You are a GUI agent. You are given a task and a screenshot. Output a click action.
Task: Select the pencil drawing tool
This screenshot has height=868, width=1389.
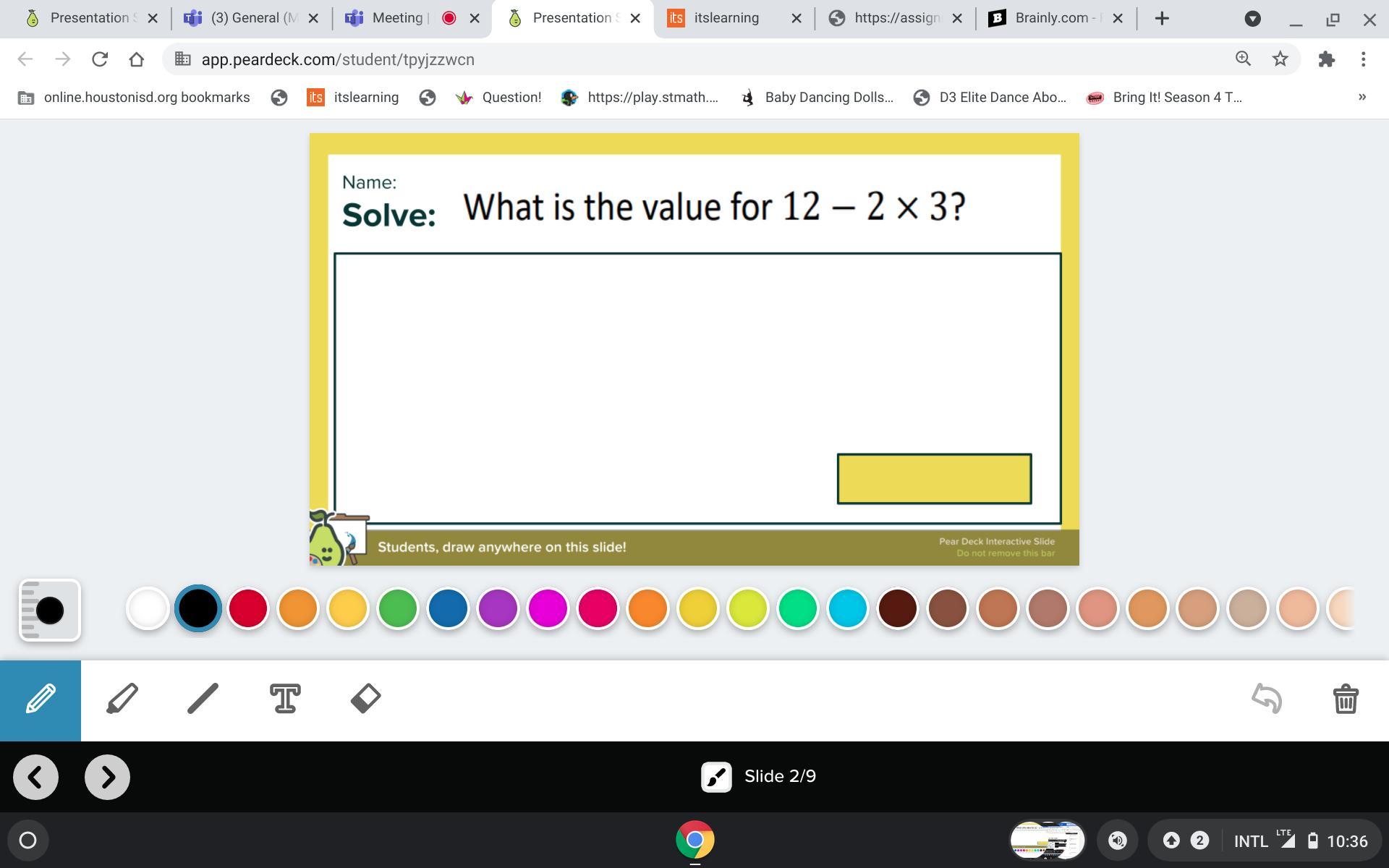(x=41, y=699)
